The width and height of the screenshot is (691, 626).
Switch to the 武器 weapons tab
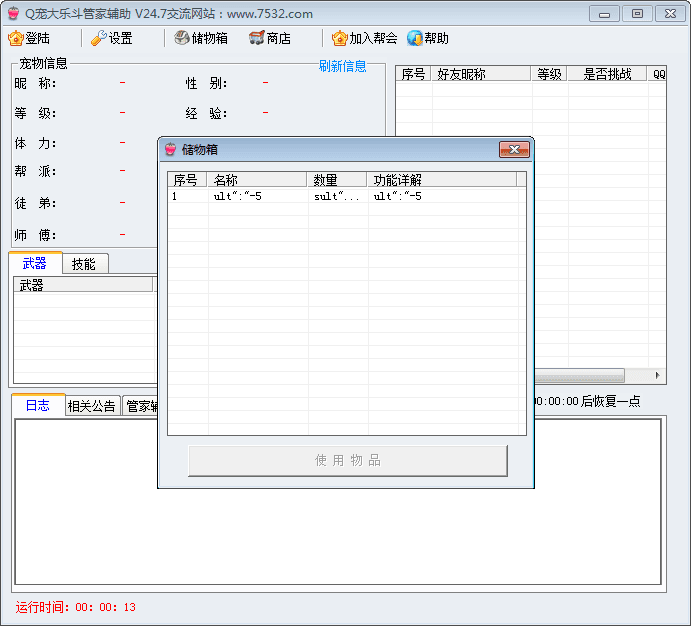point(35,264)
